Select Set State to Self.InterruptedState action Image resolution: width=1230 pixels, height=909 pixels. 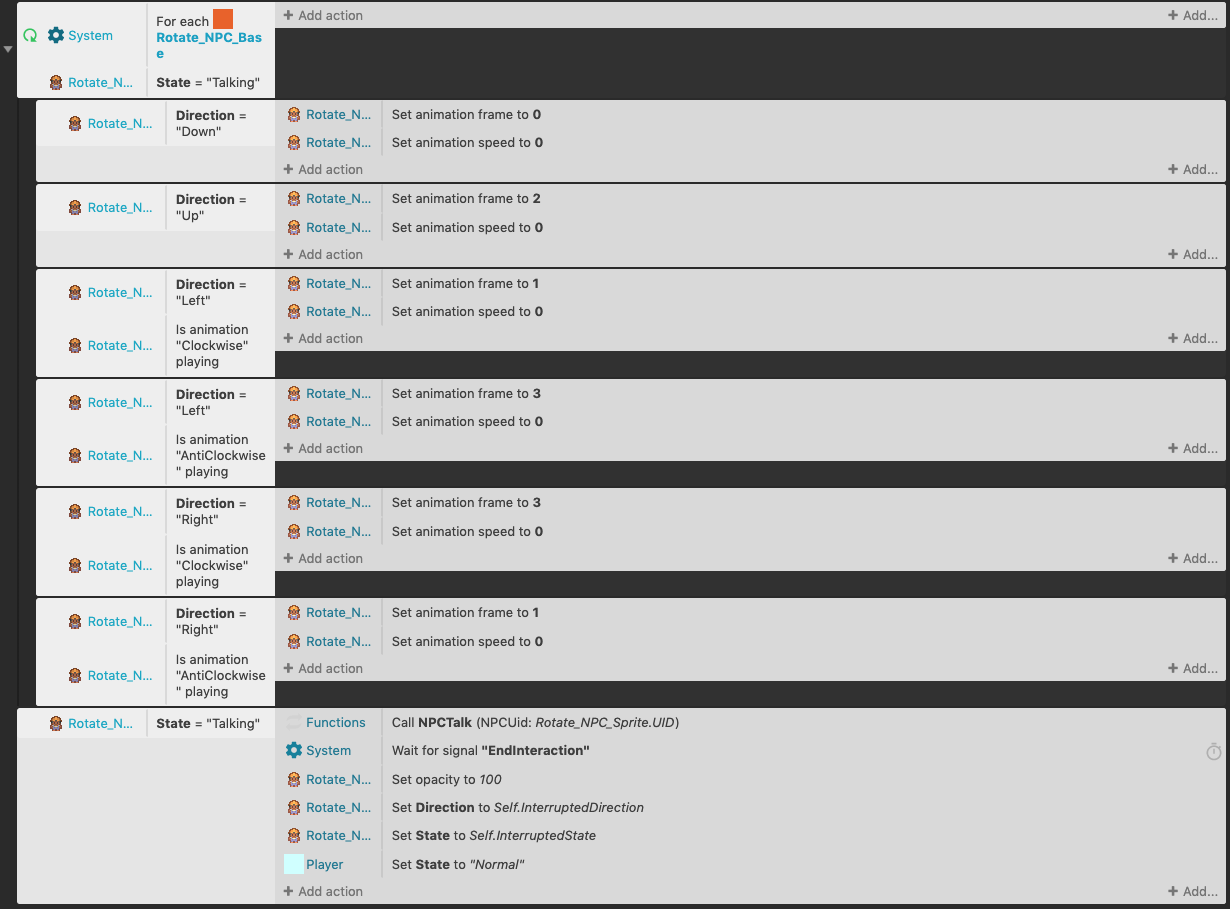(x=493, y=835)
